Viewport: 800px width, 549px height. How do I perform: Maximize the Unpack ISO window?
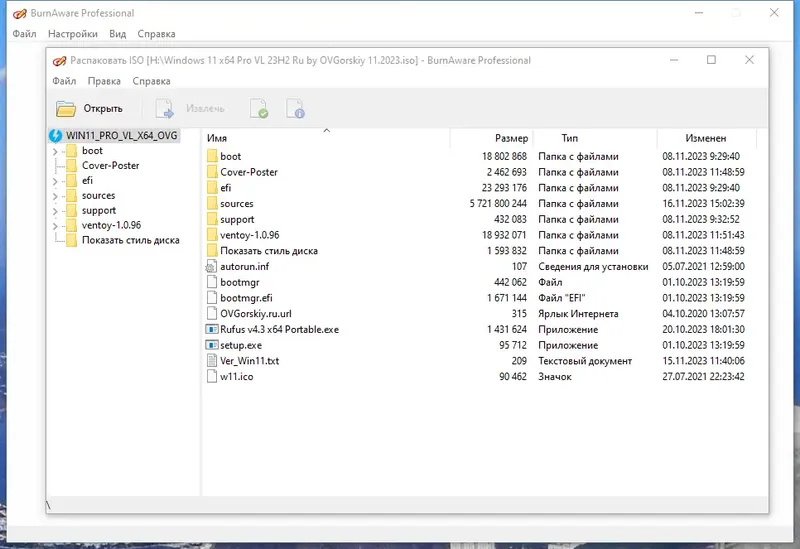pos(711,60)
